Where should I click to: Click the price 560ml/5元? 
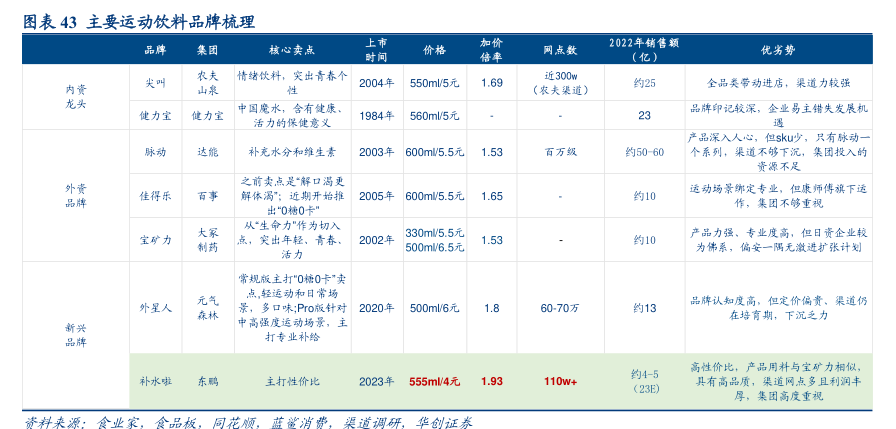click(x=434, y=115)
